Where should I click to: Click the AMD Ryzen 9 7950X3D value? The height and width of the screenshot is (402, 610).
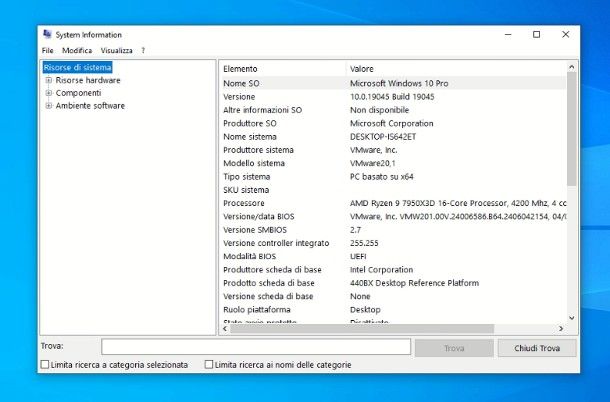[x=458, y=203]
